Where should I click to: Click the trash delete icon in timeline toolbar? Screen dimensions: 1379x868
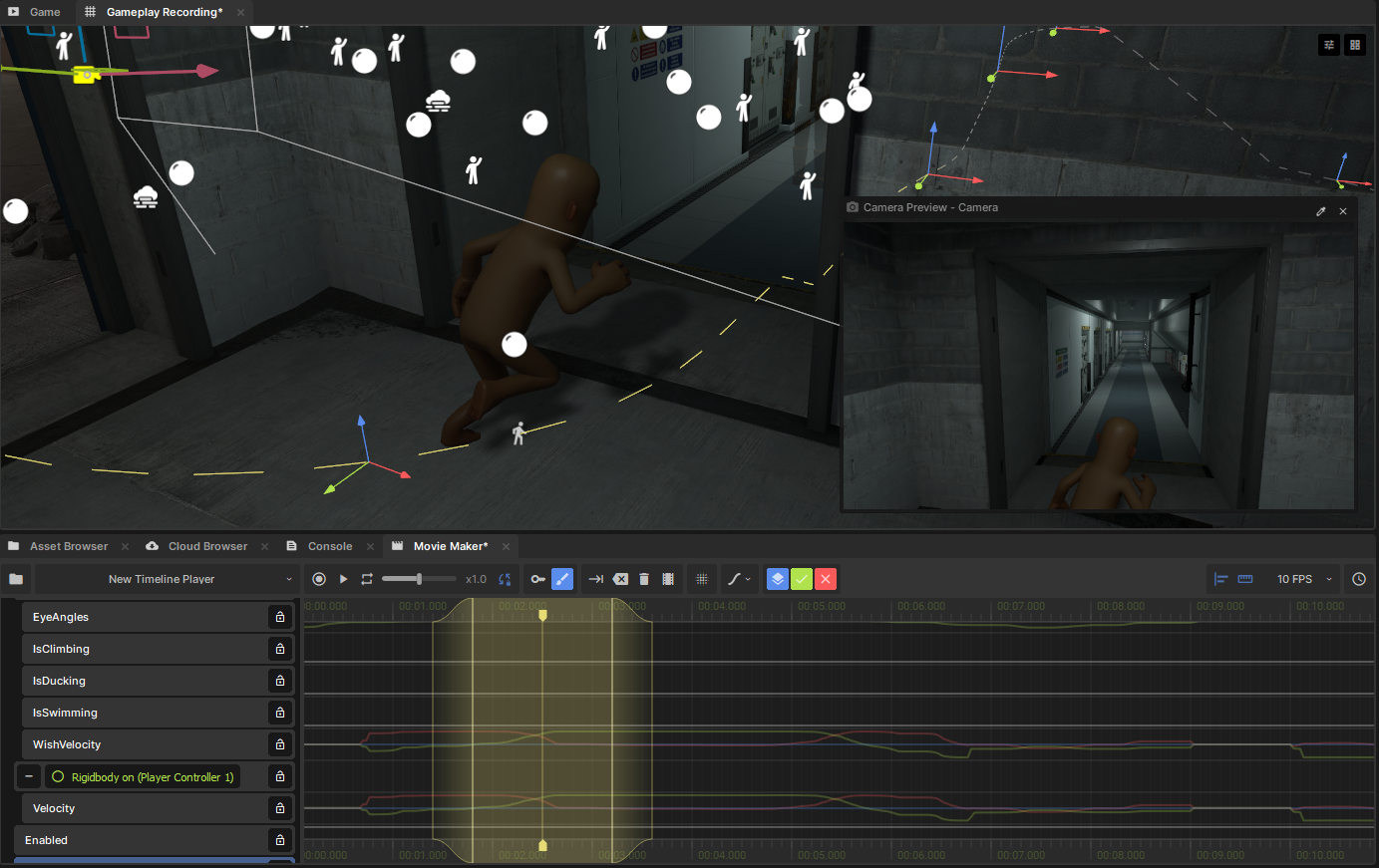point(644,579)
